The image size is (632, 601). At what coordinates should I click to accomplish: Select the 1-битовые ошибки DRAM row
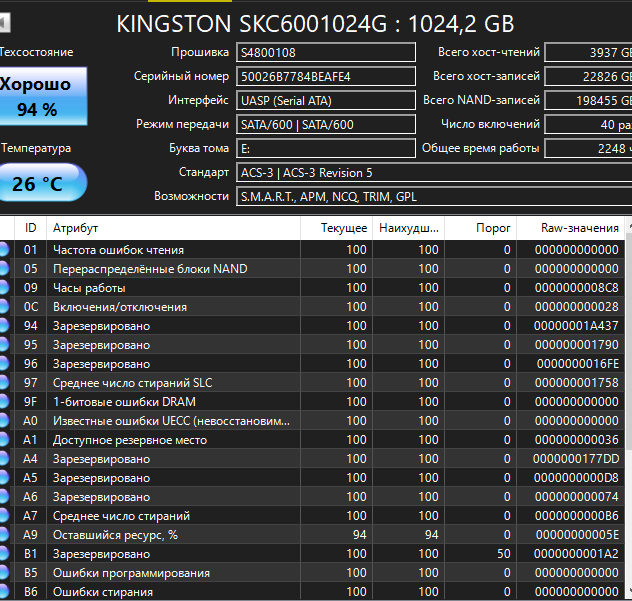pos(312,401)
